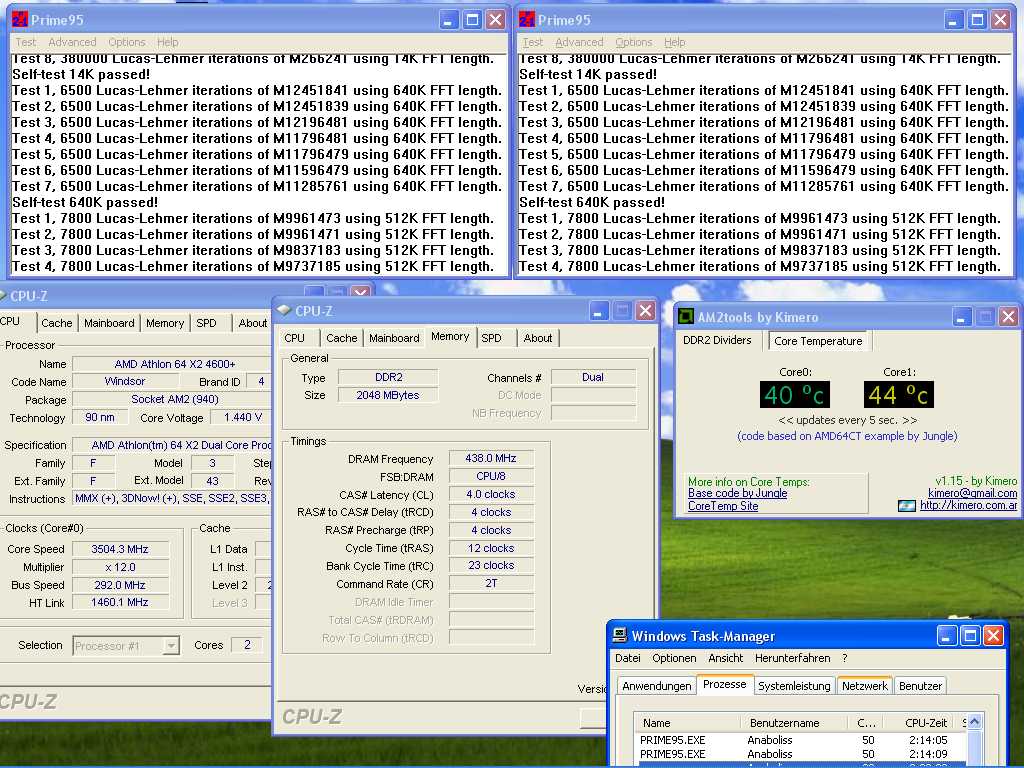Sort processes by Name column header
Image resolution: width=1024 pixels, height=768 pixels.
pyautogui.click(x=688, y=723)
